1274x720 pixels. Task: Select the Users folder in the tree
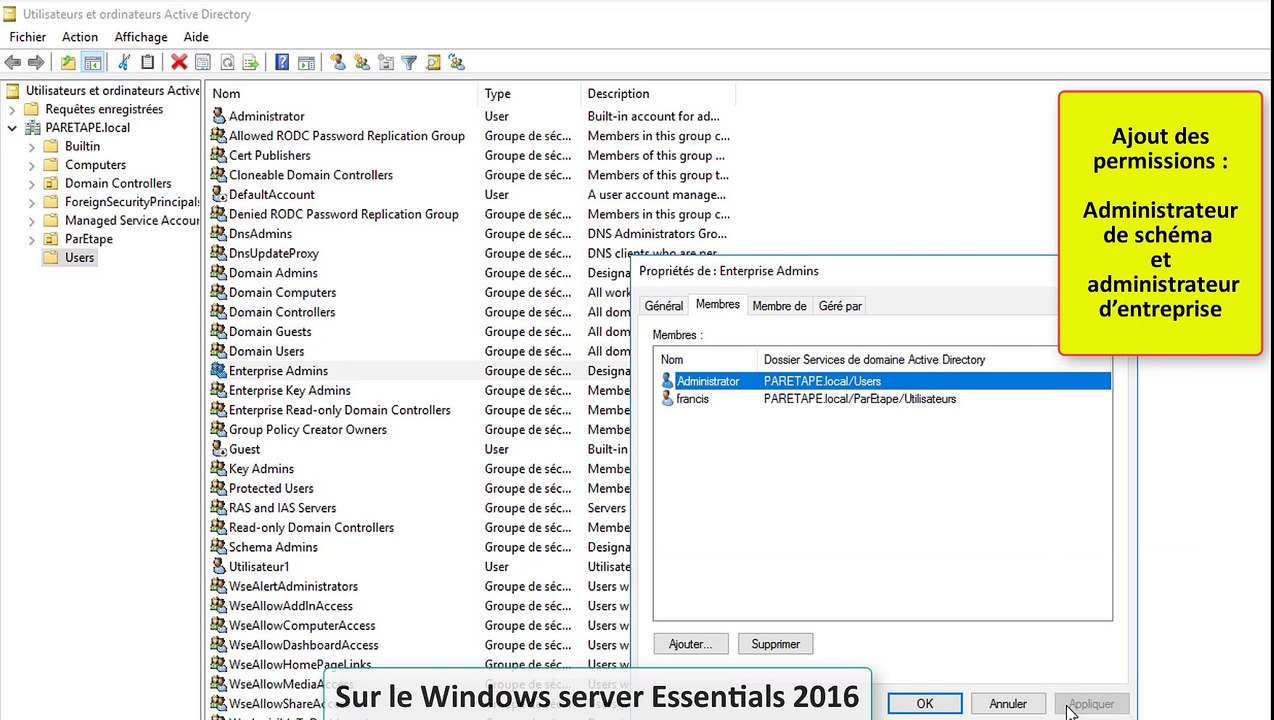(79, 258)
